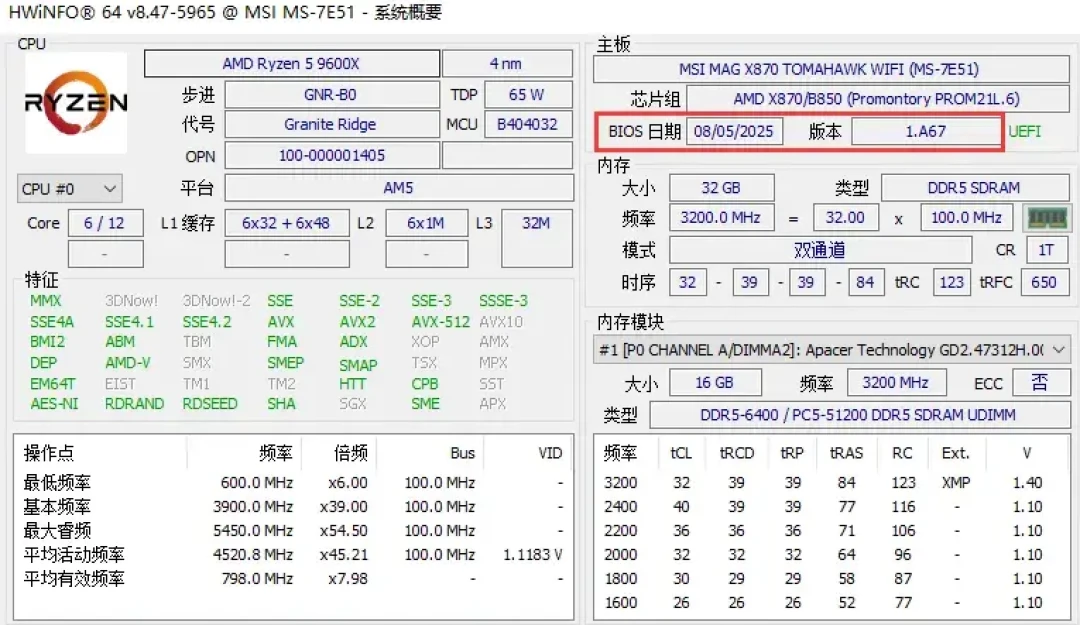Click the MSI MAG X870 TOMAHAWK WIFI motherboard field
The image size is (1080, 625).
tap(831, 69)
